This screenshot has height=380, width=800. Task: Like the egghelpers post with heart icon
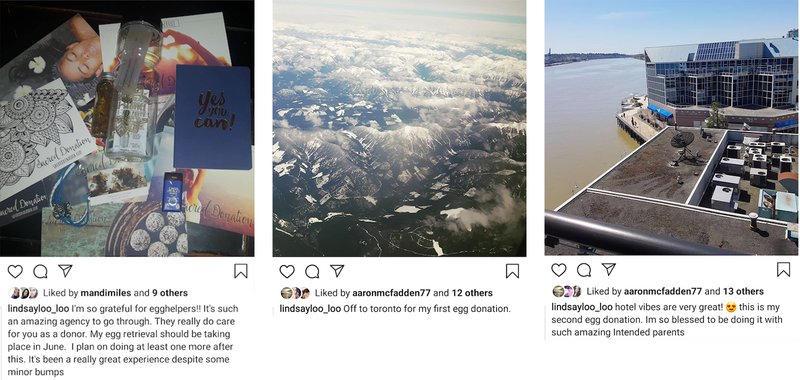pyautogui.click(x=15, y=271)
